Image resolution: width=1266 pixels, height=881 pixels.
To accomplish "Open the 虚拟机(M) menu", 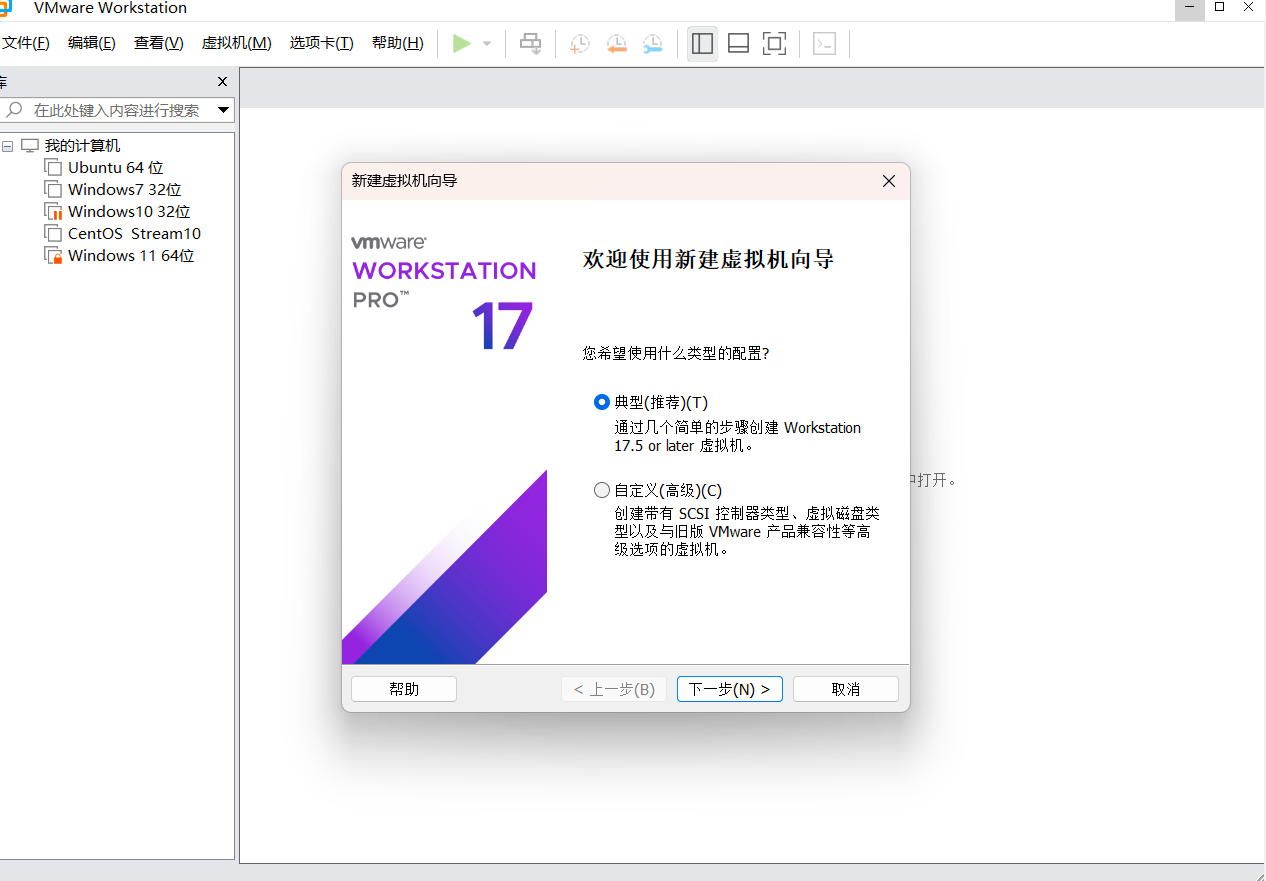I will pos(236,43).
